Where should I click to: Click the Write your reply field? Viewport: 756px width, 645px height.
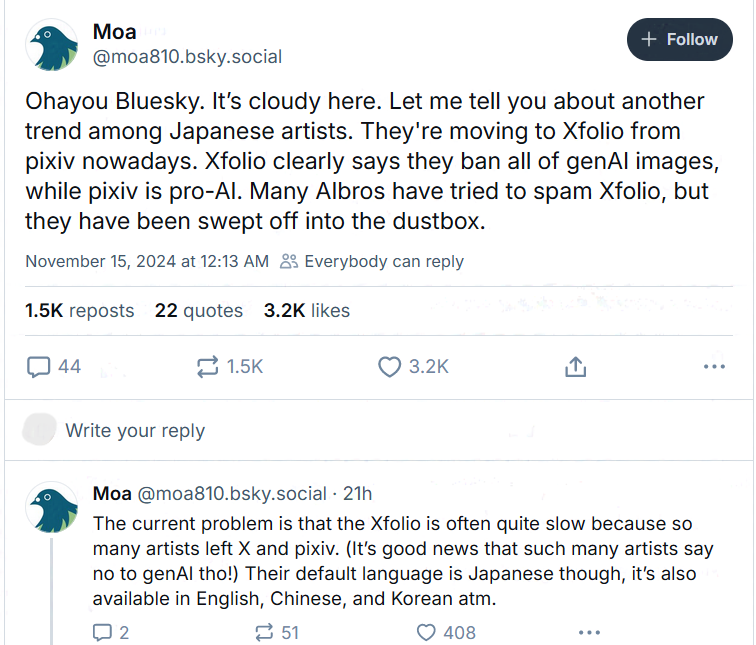(x=135, y=431)
